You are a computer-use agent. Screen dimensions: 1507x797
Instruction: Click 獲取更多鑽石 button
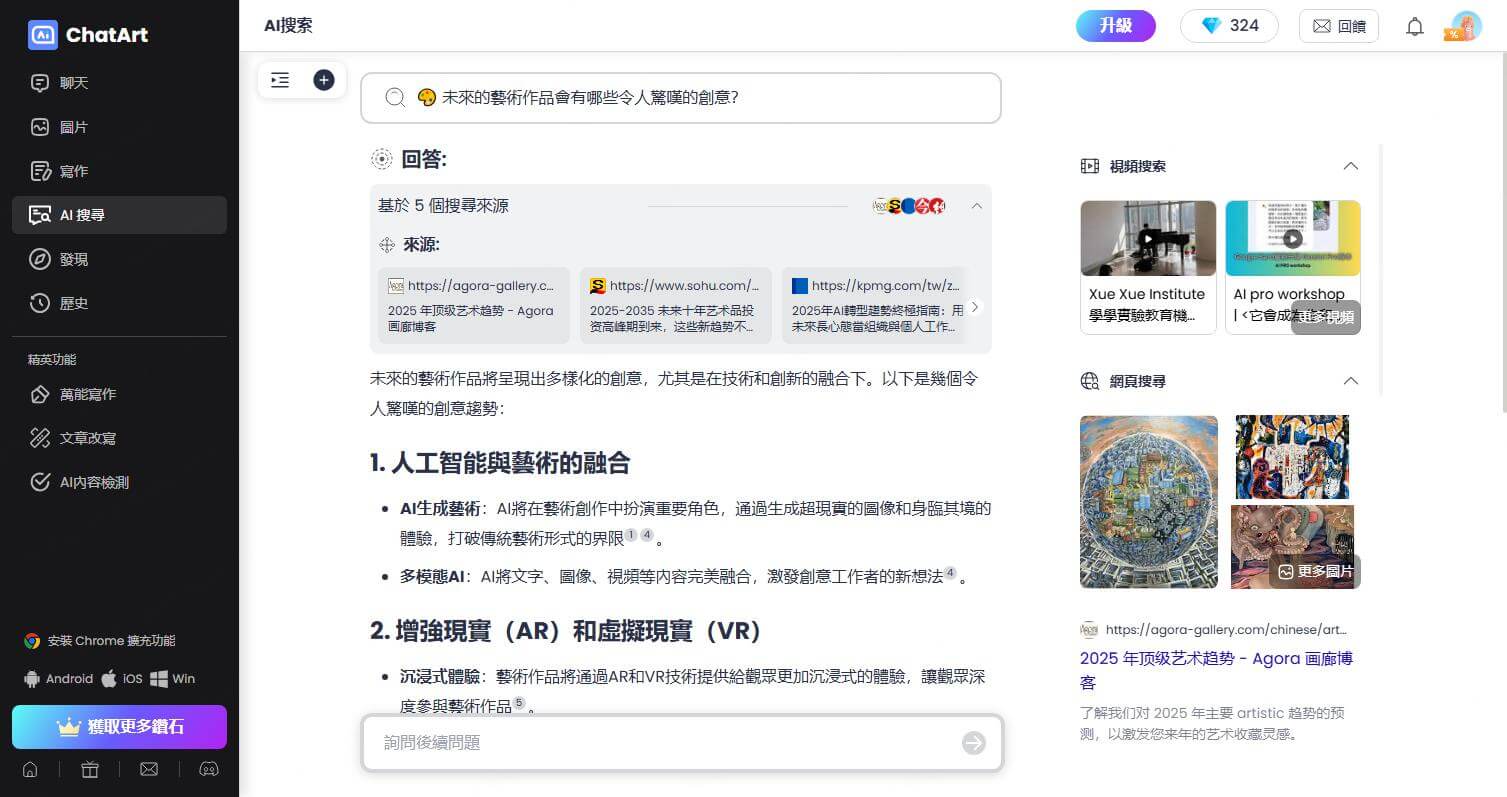coord(119,727)
